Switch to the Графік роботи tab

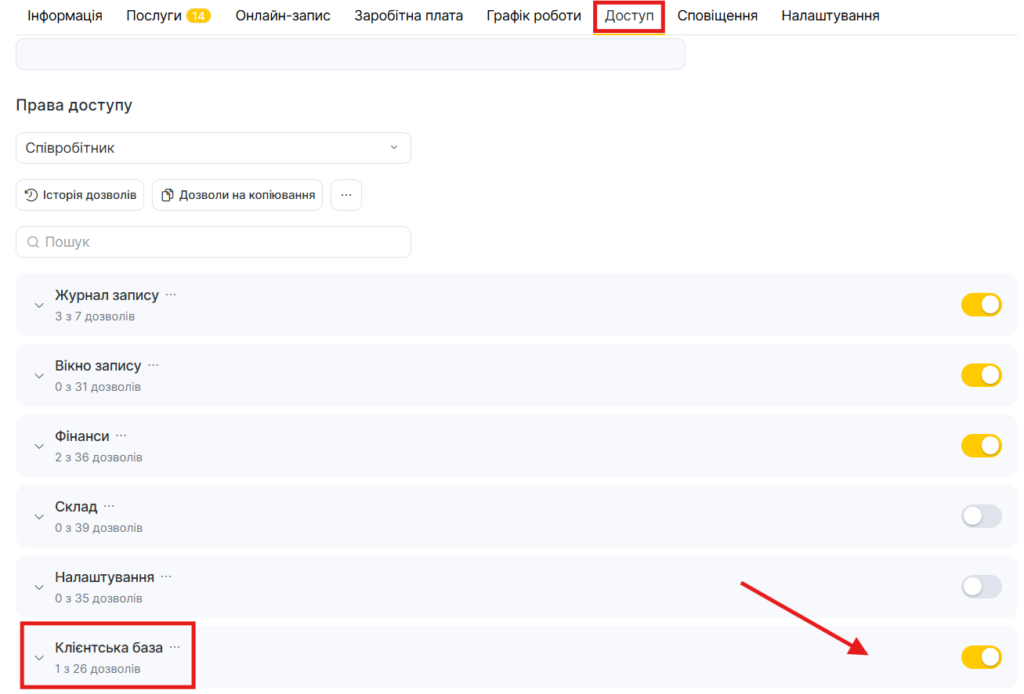533,16
